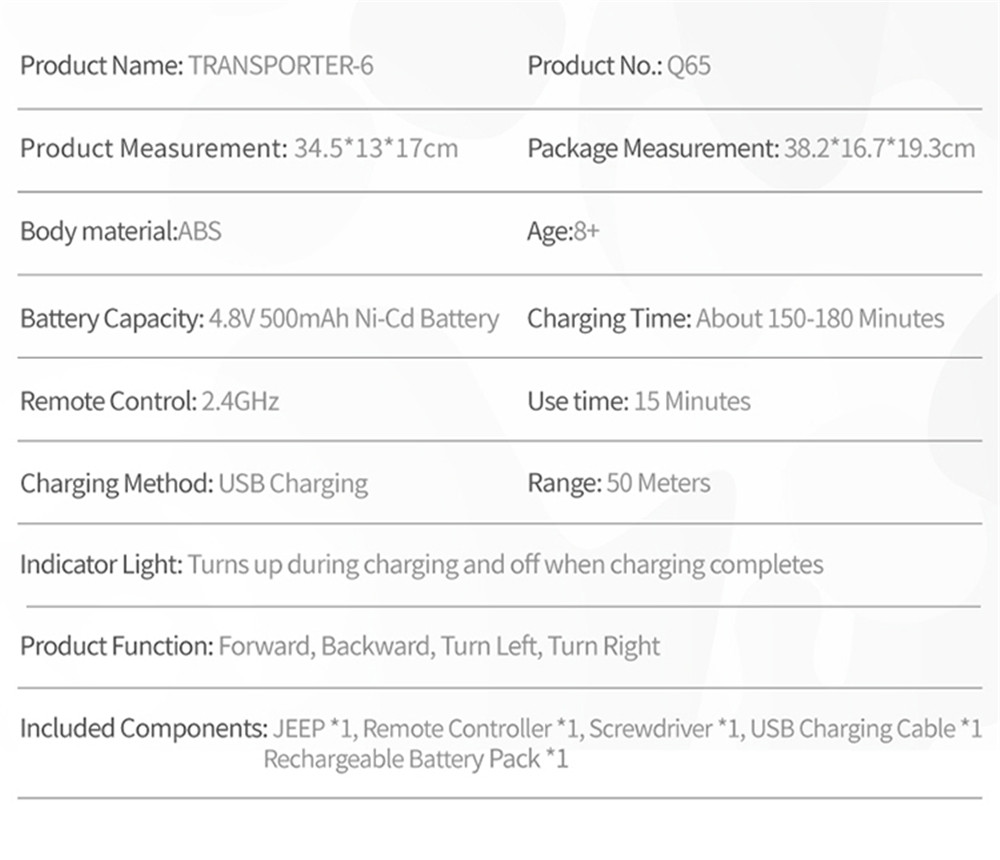Click the Product Function label
1000x860 pixels.
click(x=116, y=646)
